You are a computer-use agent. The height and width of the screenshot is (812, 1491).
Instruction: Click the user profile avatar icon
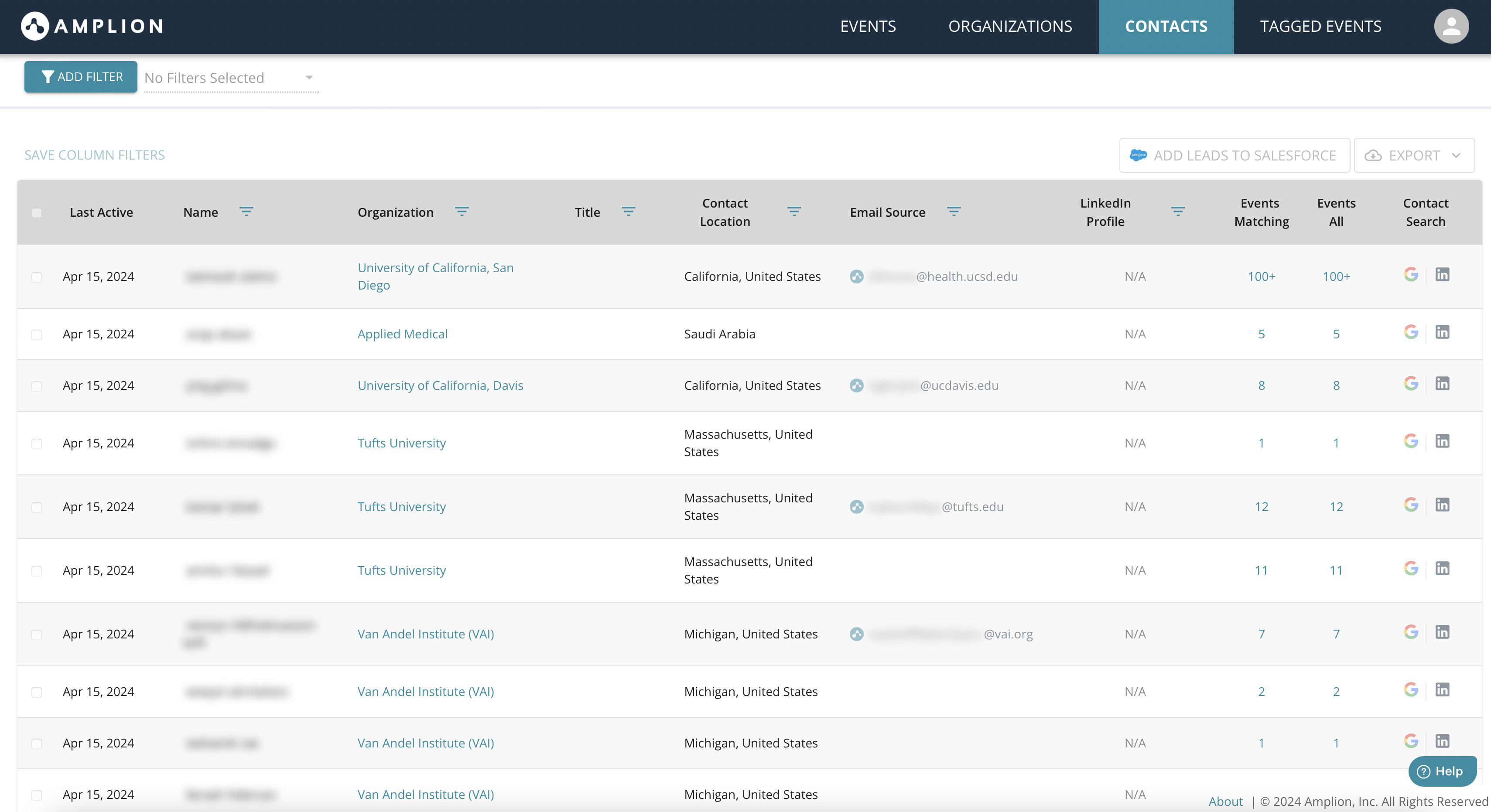(1450, 26)
